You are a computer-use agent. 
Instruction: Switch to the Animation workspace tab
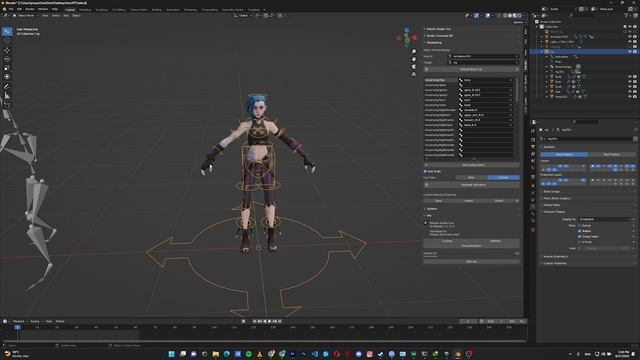[172, 9]
